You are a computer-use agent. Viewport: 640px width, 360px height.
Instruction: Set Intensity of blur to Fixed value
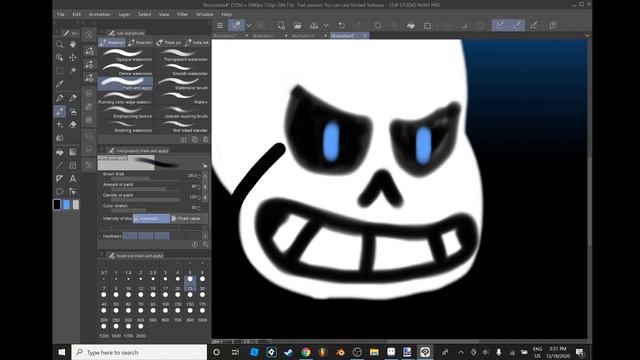(189, 218)
